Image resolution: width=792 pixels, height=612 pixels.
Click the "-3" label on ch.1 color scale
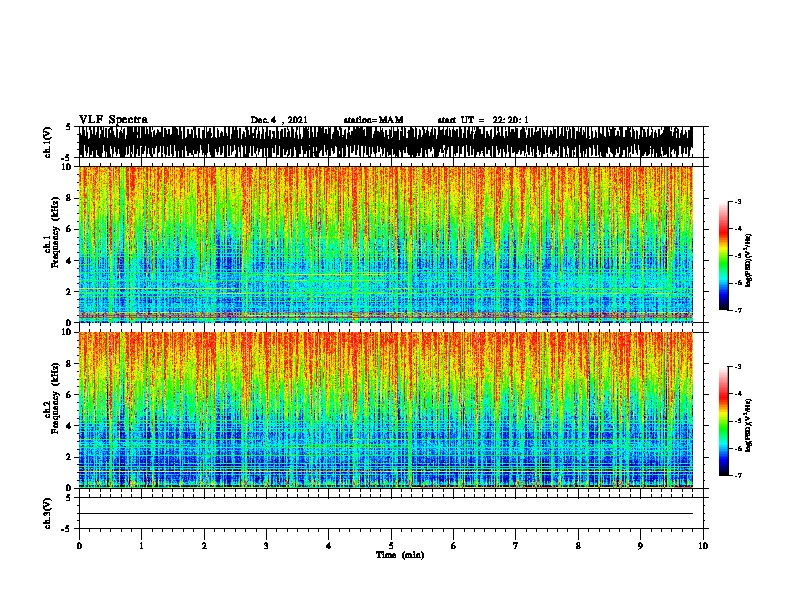point(738,201)
